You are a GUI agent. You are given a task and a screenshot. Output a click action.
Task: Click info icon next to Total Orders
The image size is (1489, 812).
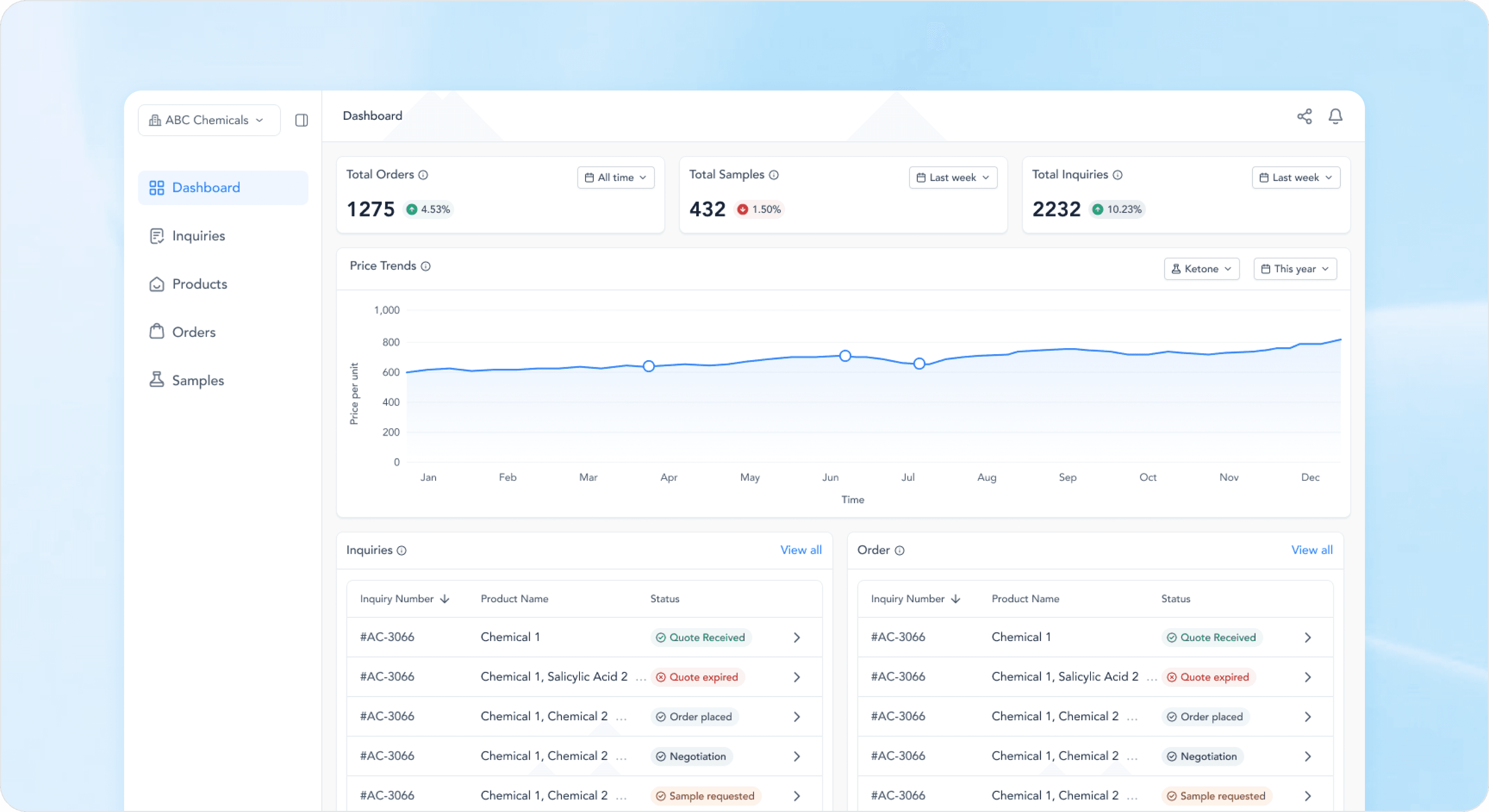pos(423,175)
